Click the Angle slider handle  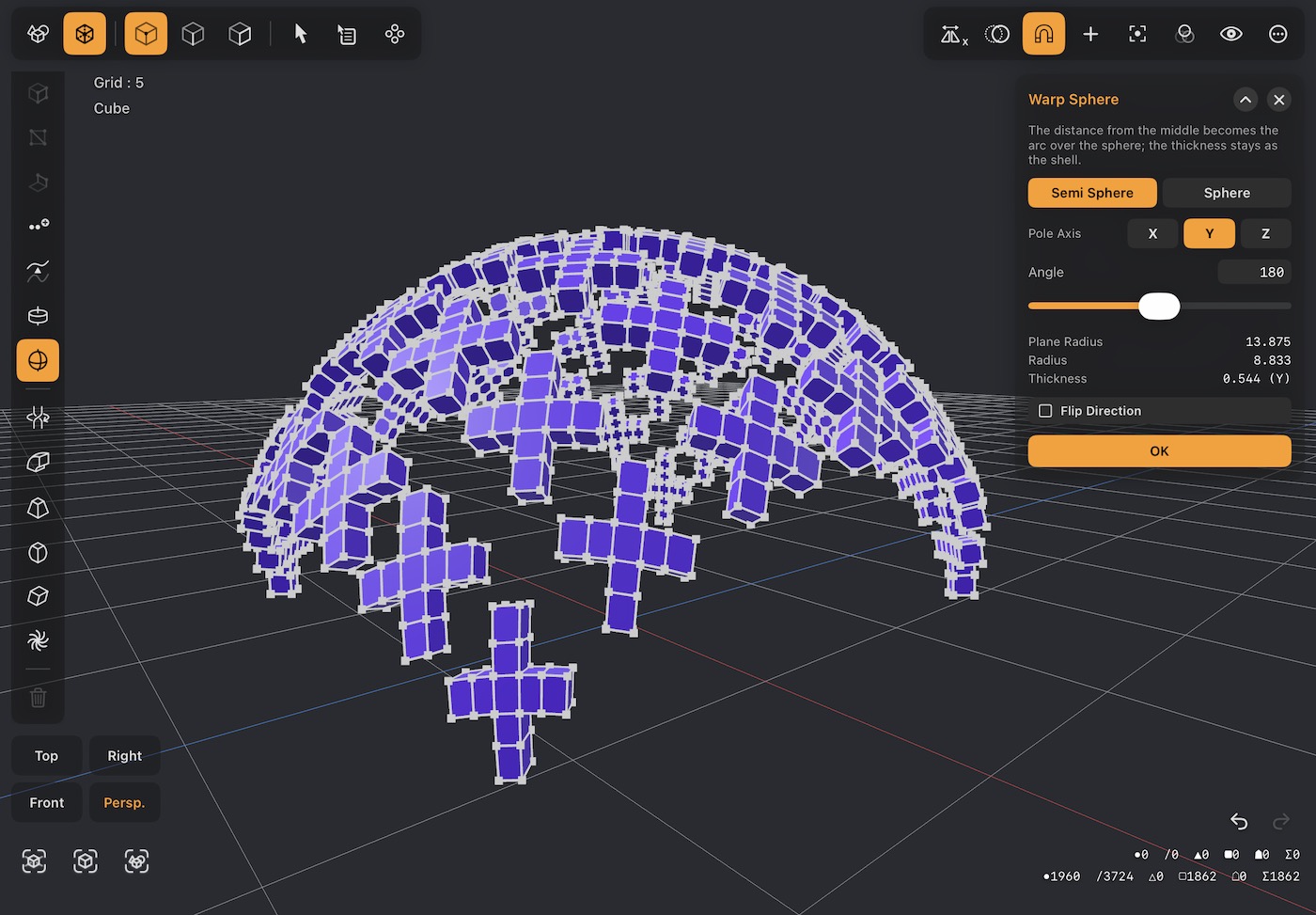click(1159, 306)
